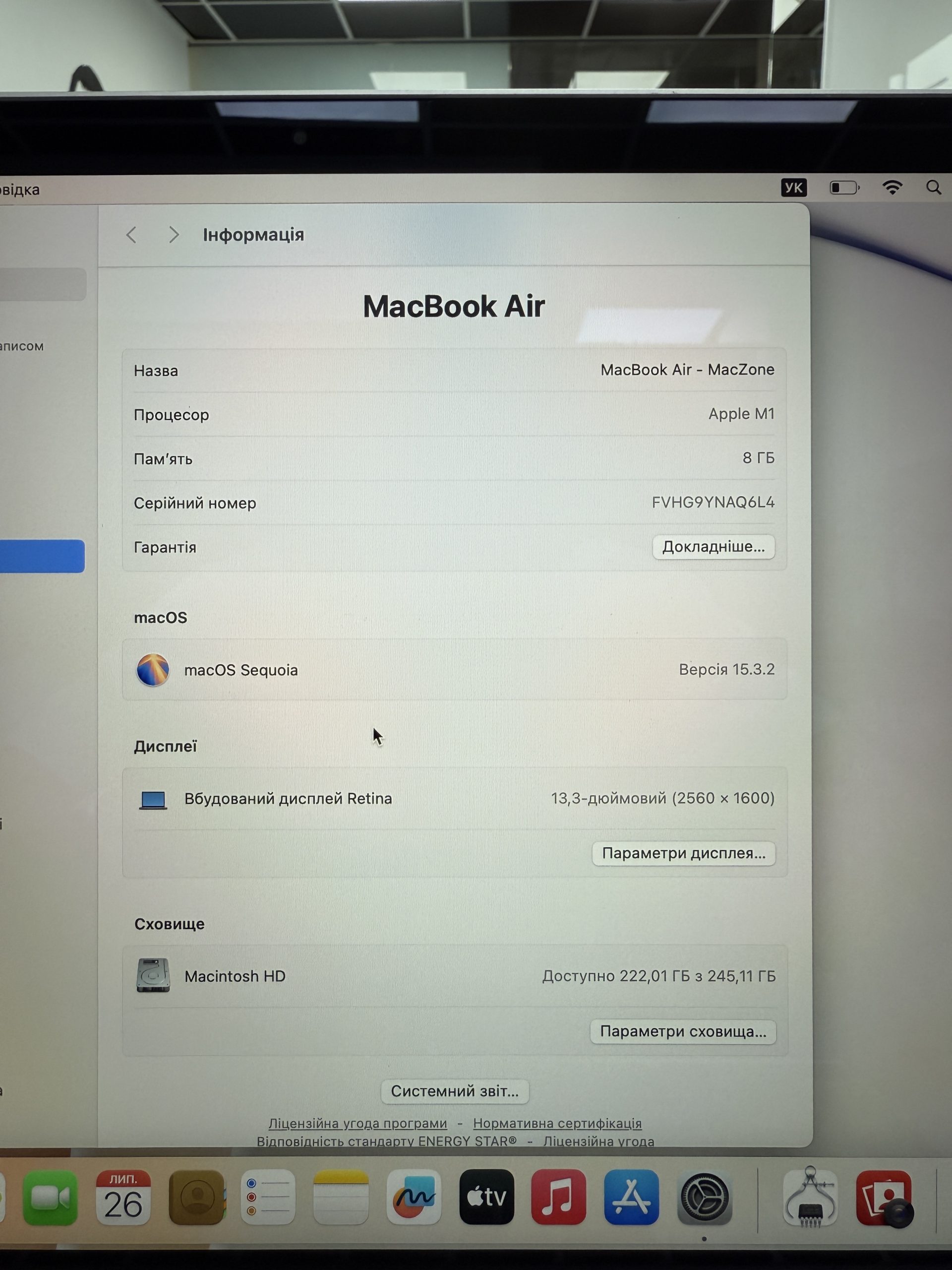Open Notes app in the Dock
Viewport: 952px width, 1270px height.
[x=341, y=1198]
